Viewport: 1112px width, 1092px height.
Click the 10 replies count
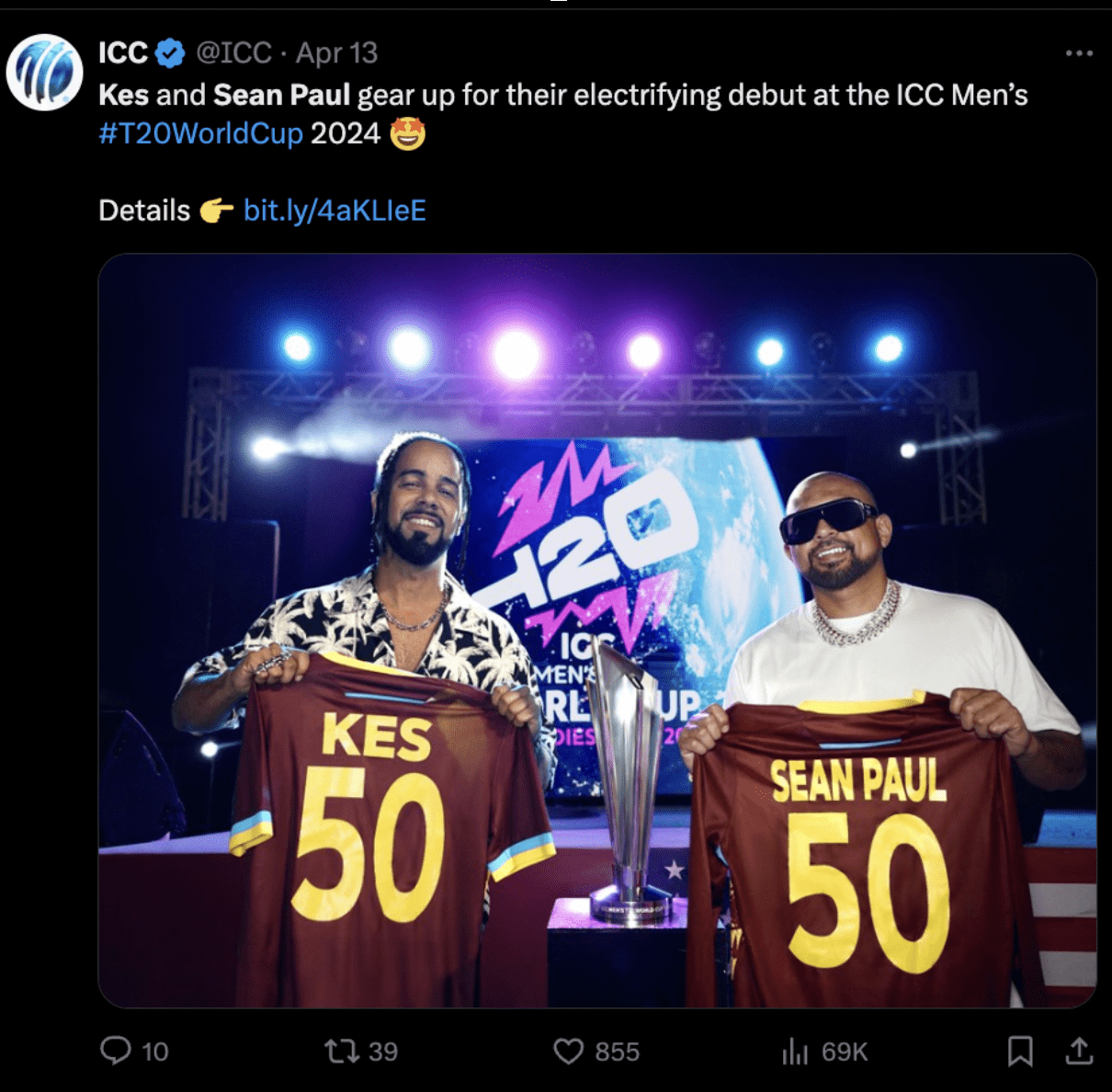pyautogui.click(x=155, y=1052)
